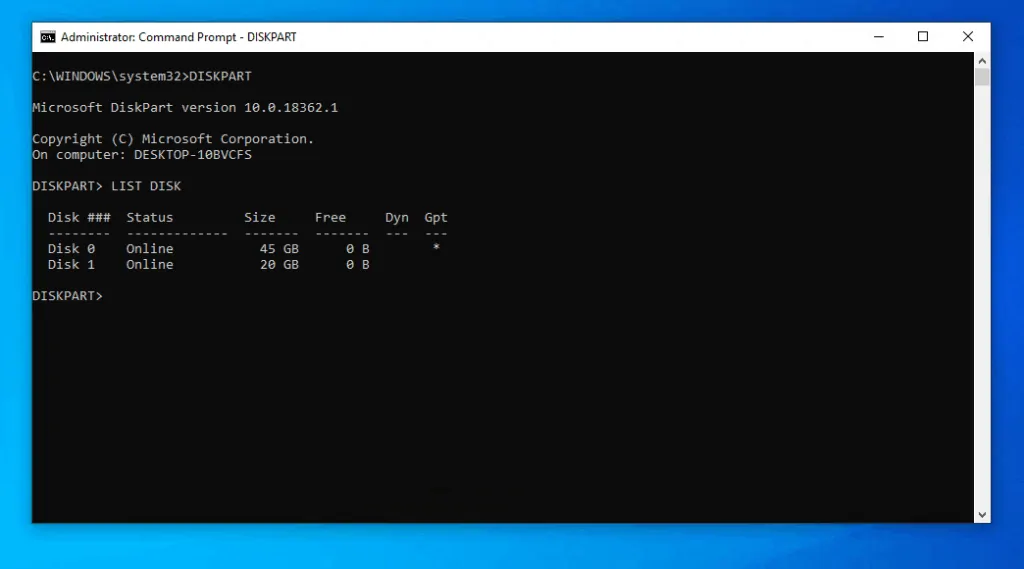
Task: Click '0 B' free value for Disk 1
Action: tap(358, 265)
